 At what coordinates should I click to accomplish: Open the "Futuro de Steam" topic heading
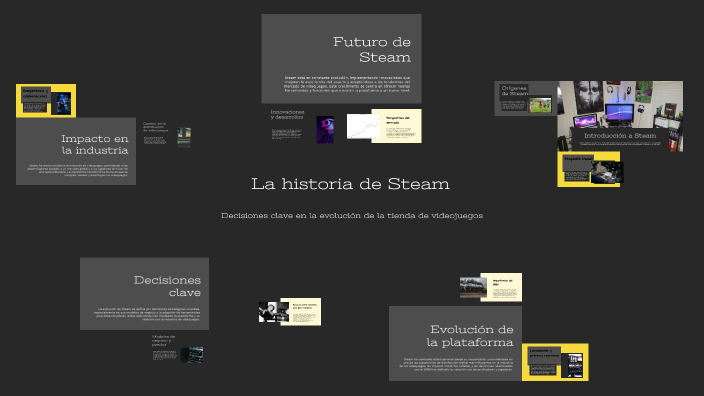tap(372, 49)
